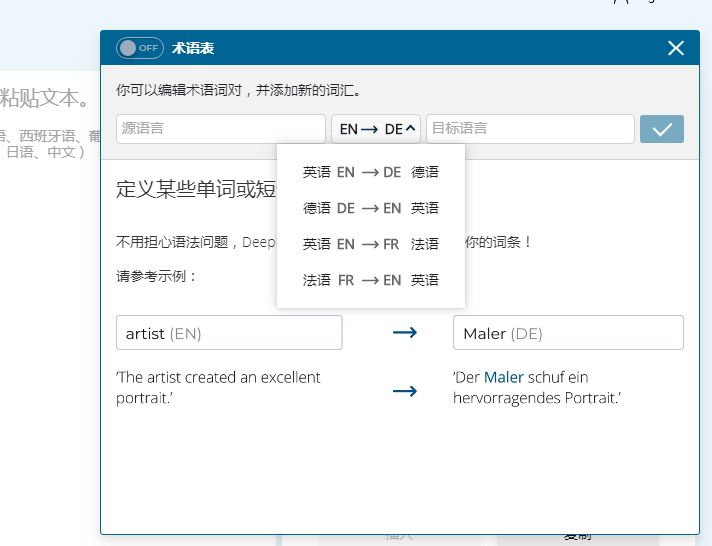Image resolution: width=712 pixels, height=546 pixels.
Task: Click the artist (EN) example box
Action: click(x=229, y=333)
